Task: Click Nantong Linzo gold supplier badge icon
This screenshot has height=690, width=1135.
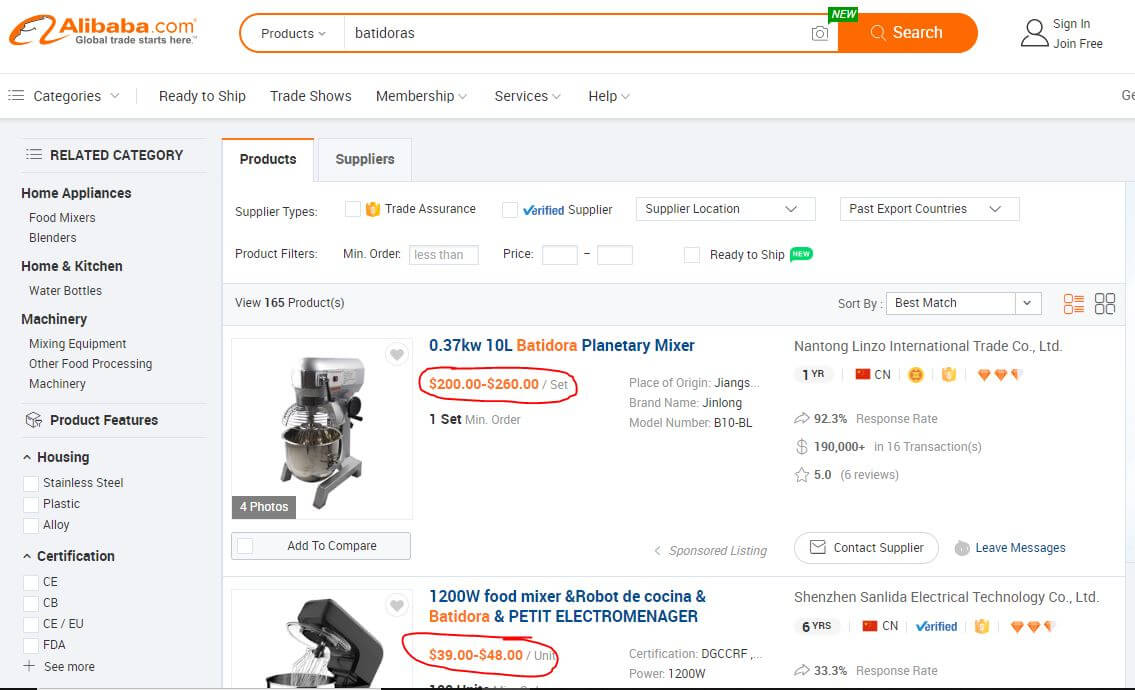Action: tap(916, 374)
